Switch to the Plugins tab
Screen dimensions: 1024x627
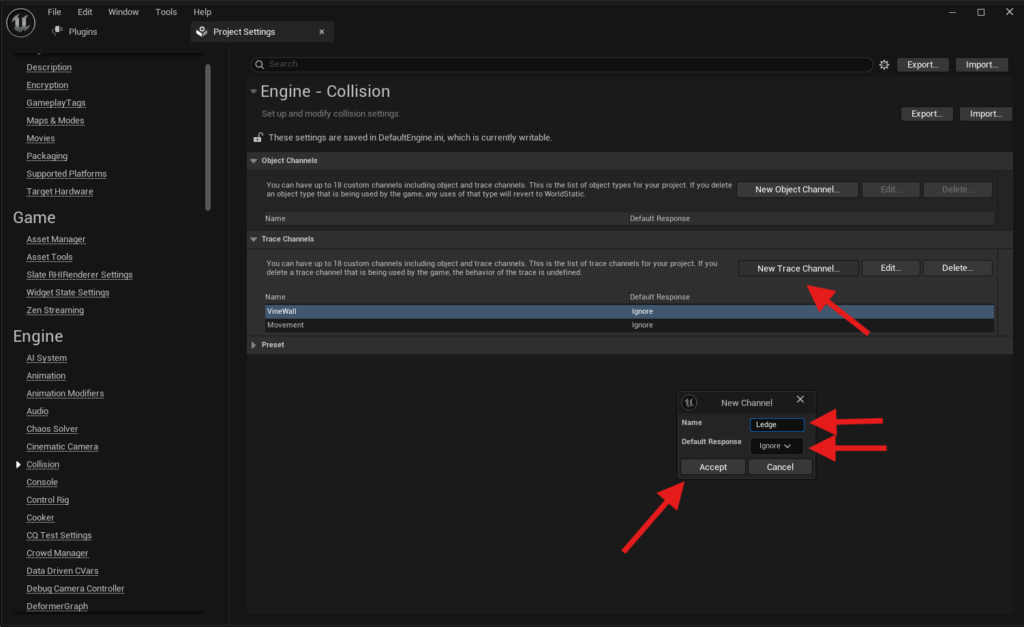(83, 32)
